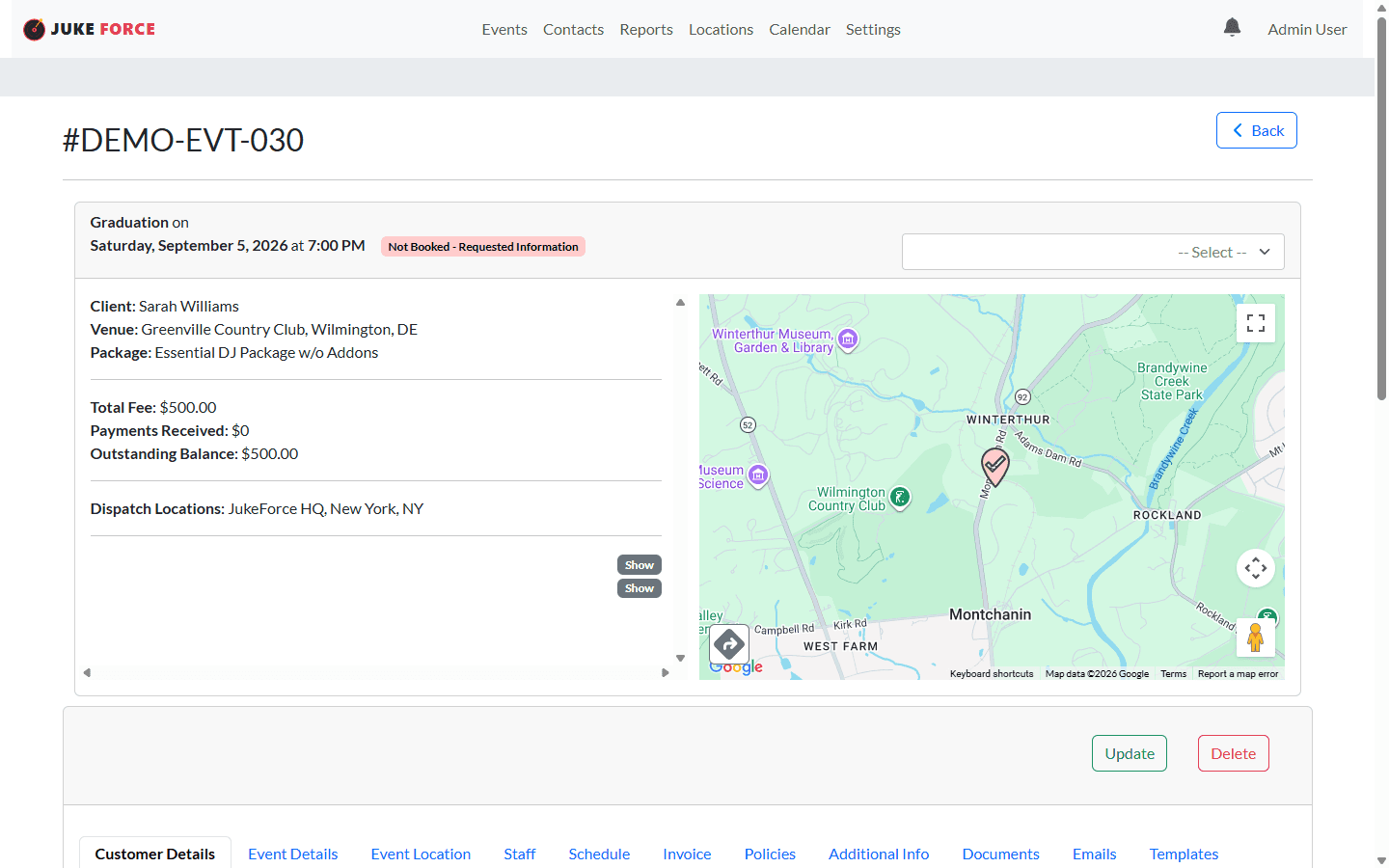This screenshot has height=868, width=1389.
Task: Go back using the Back button
Action: 1256,130
